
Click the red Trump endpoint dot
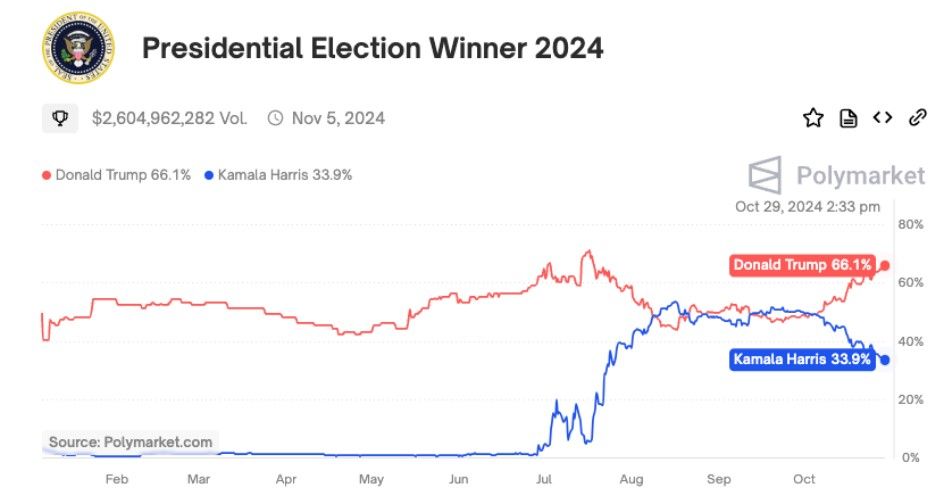[x=884, y=265]
